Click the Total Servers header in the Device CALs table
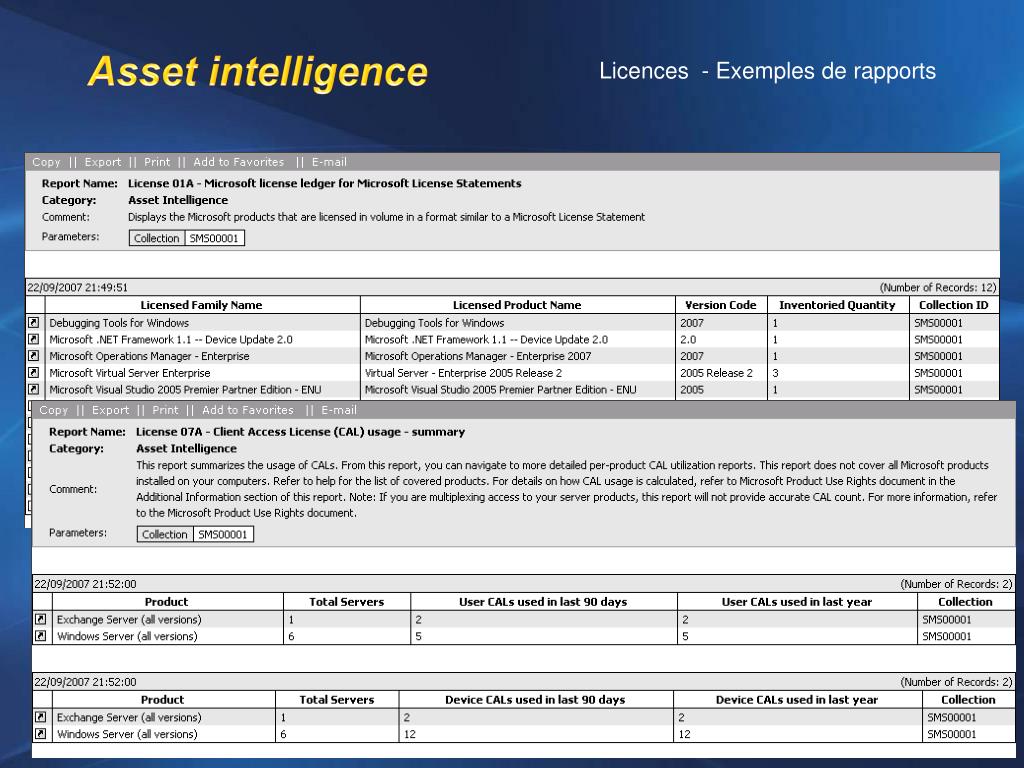Screen dimensions: 1024x768 337,700
